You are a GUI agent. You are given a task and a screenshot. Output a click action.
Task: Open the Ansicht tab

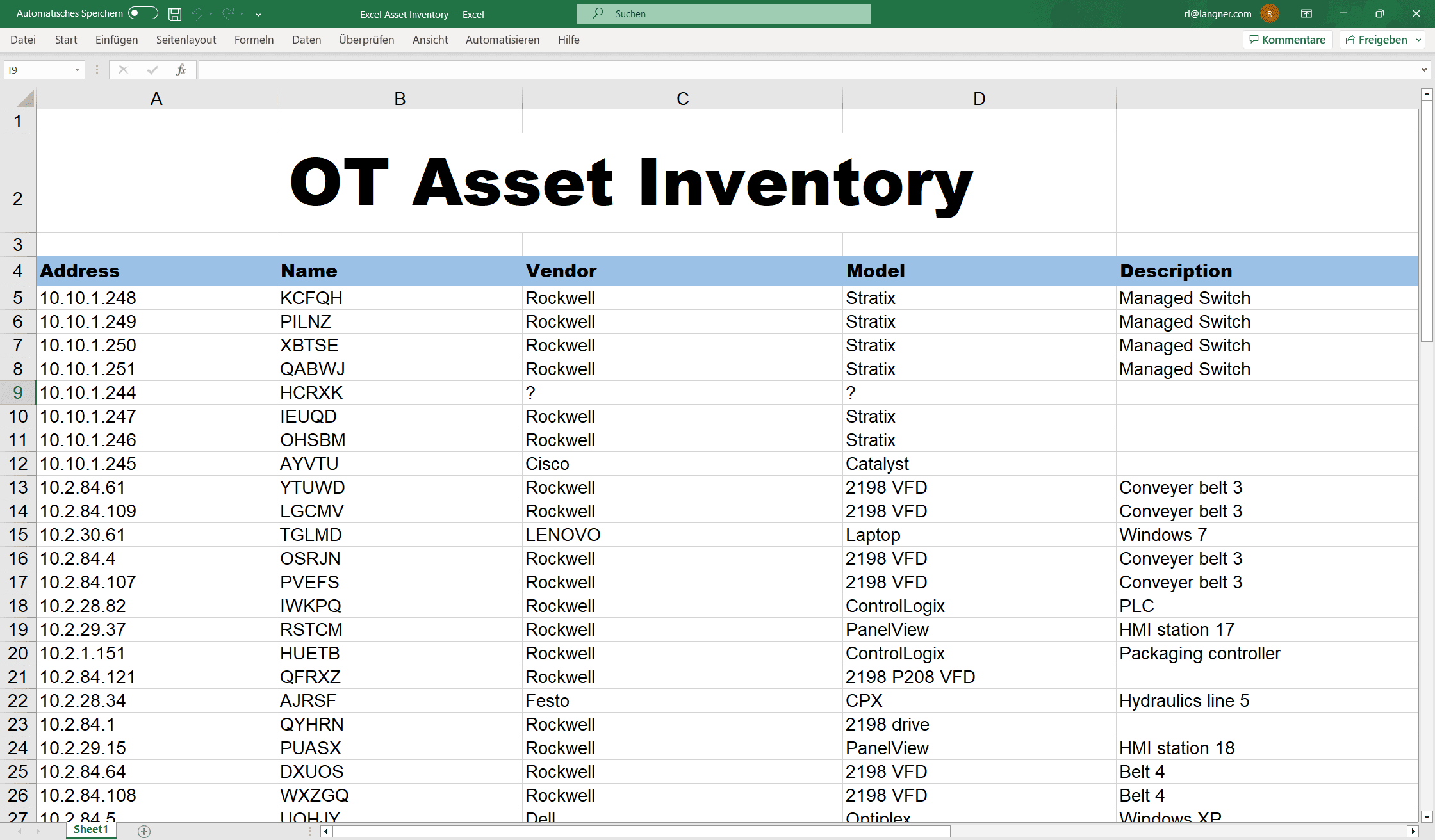[x=430, y=40]
